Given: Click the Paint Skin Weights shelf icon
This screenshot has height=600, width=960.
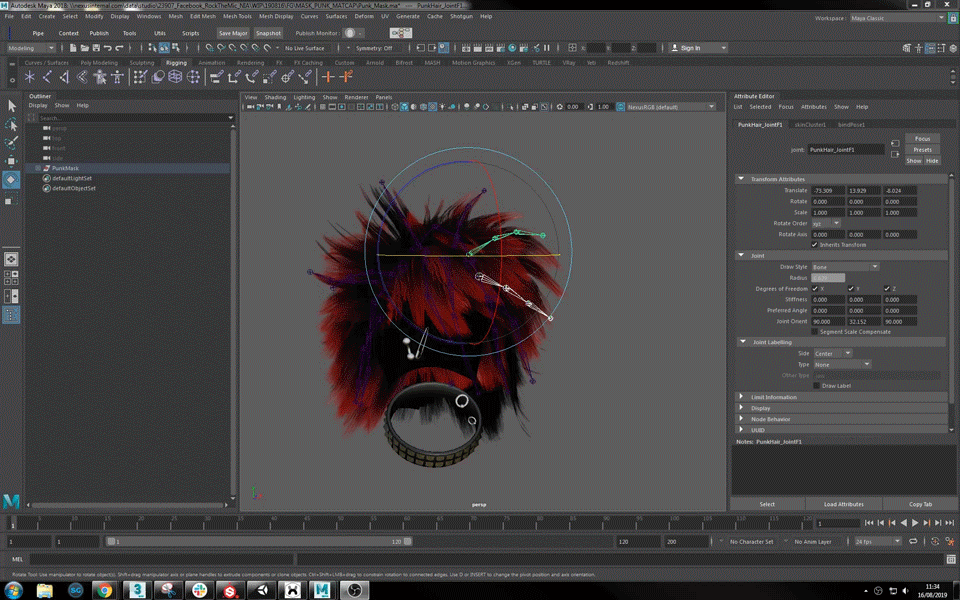Looking at the screenshot, I should (x=140, y=77).
